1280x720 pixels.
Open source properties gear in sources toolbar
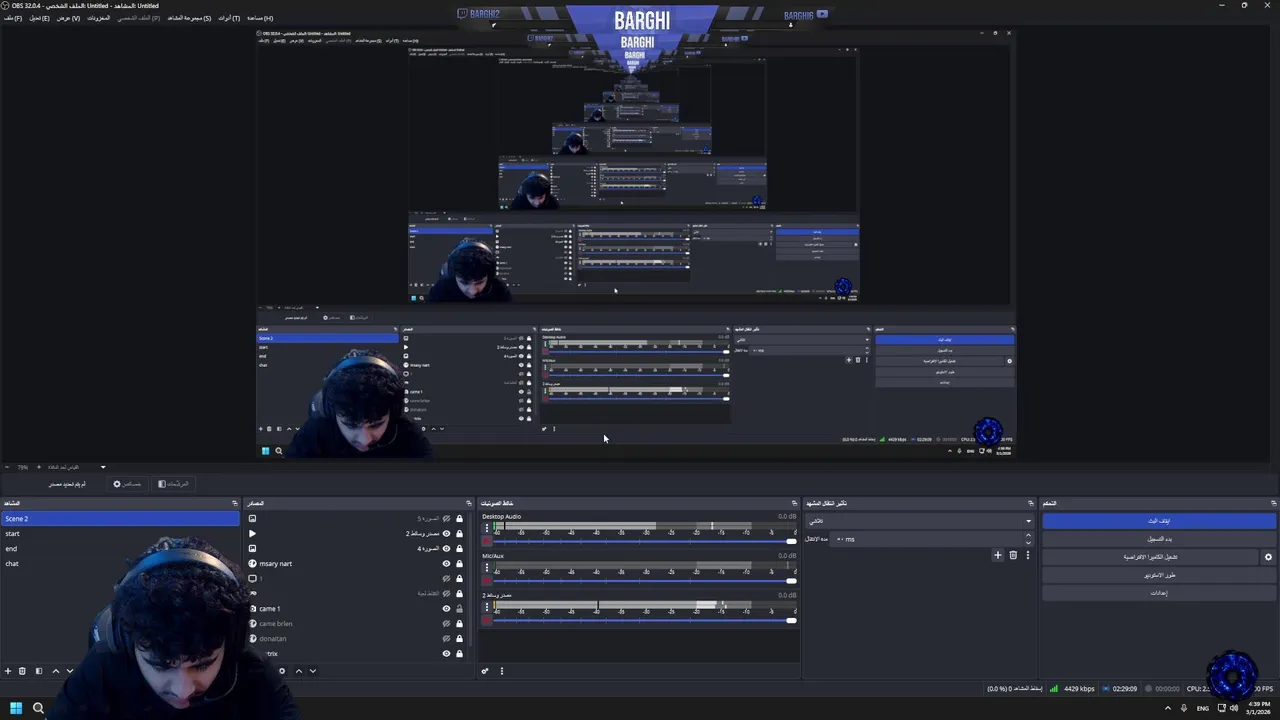coord(282,671)
